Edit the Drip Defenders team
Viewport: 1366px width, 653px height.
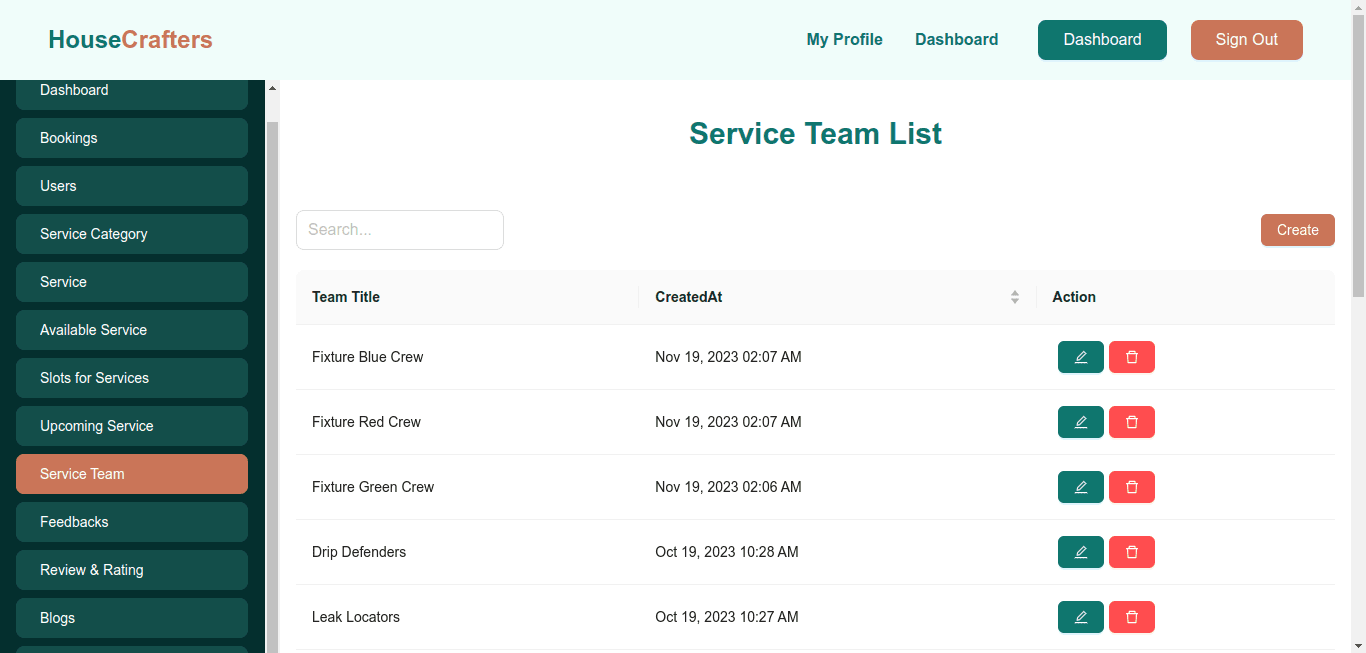(1080, 552)
